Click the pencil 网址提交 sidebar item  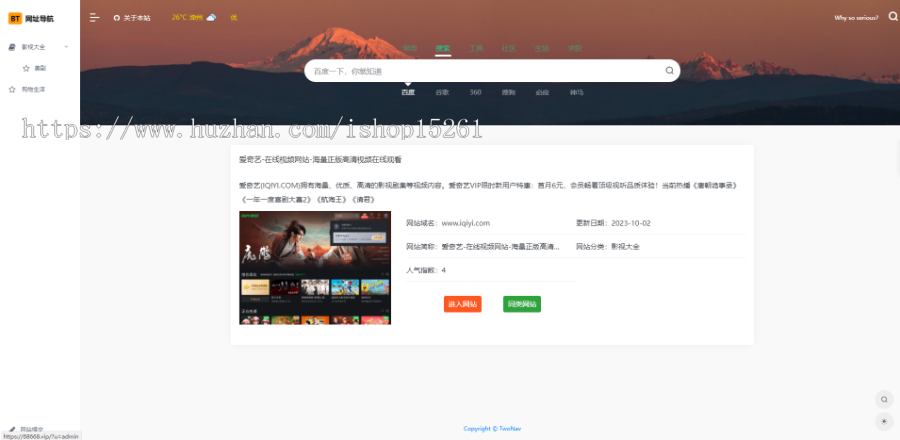point(26,429)
